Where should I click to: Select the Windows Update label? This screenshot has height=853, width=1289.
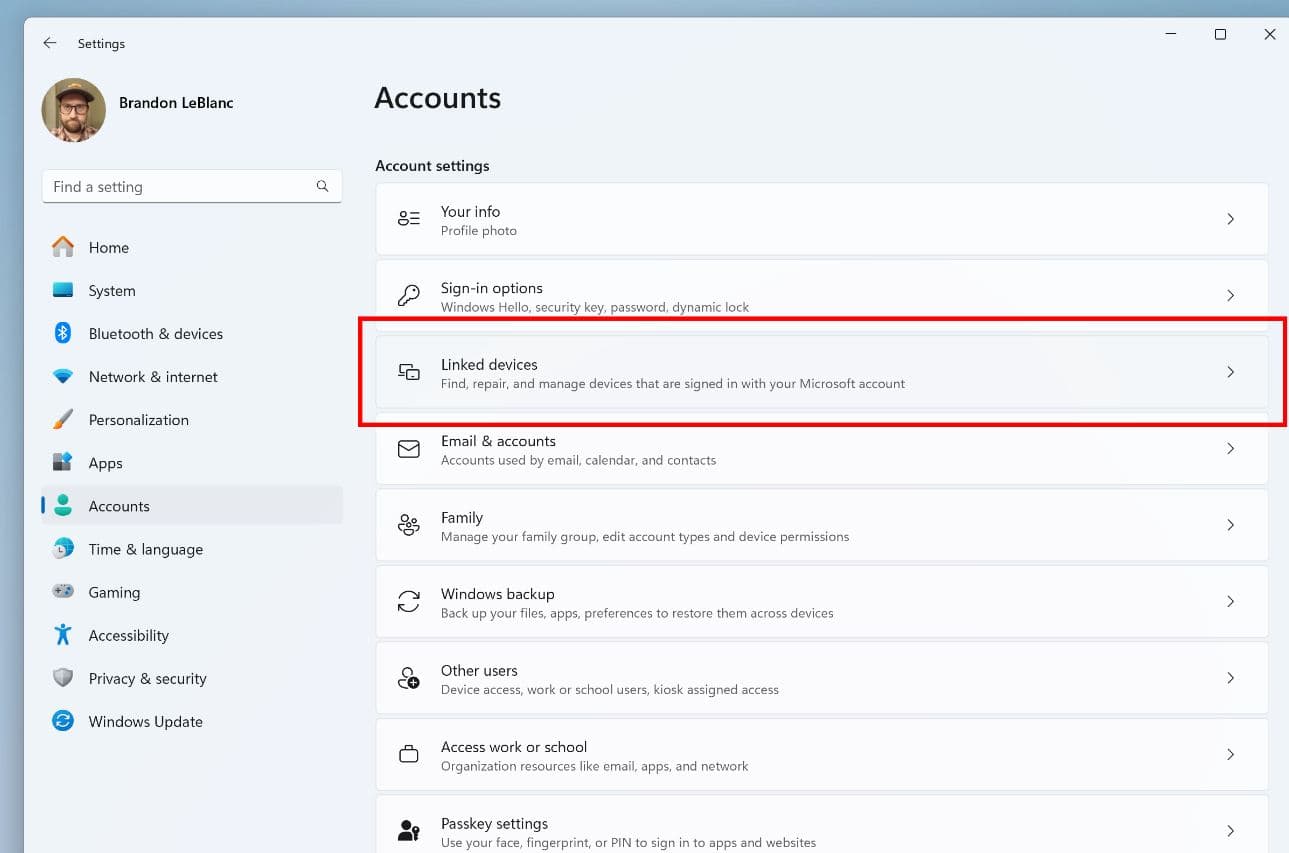point(146,721)
